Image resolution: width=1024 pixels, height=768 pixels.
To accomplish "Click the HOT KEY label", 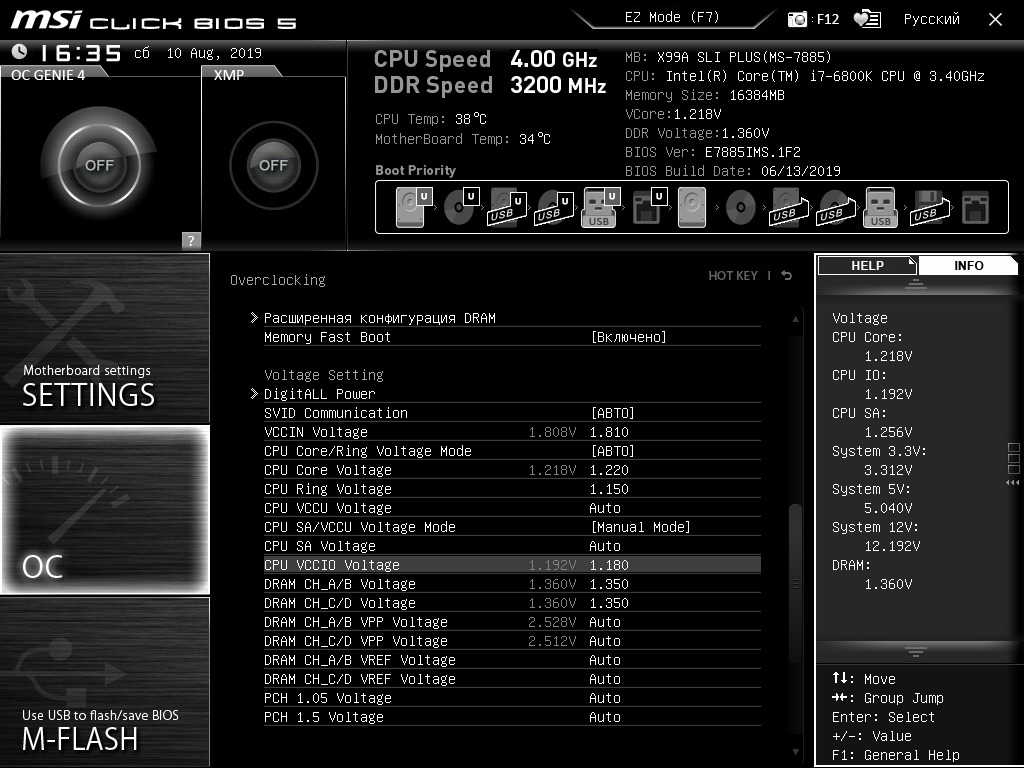I will pyautogui.click(x=733, y=276).
